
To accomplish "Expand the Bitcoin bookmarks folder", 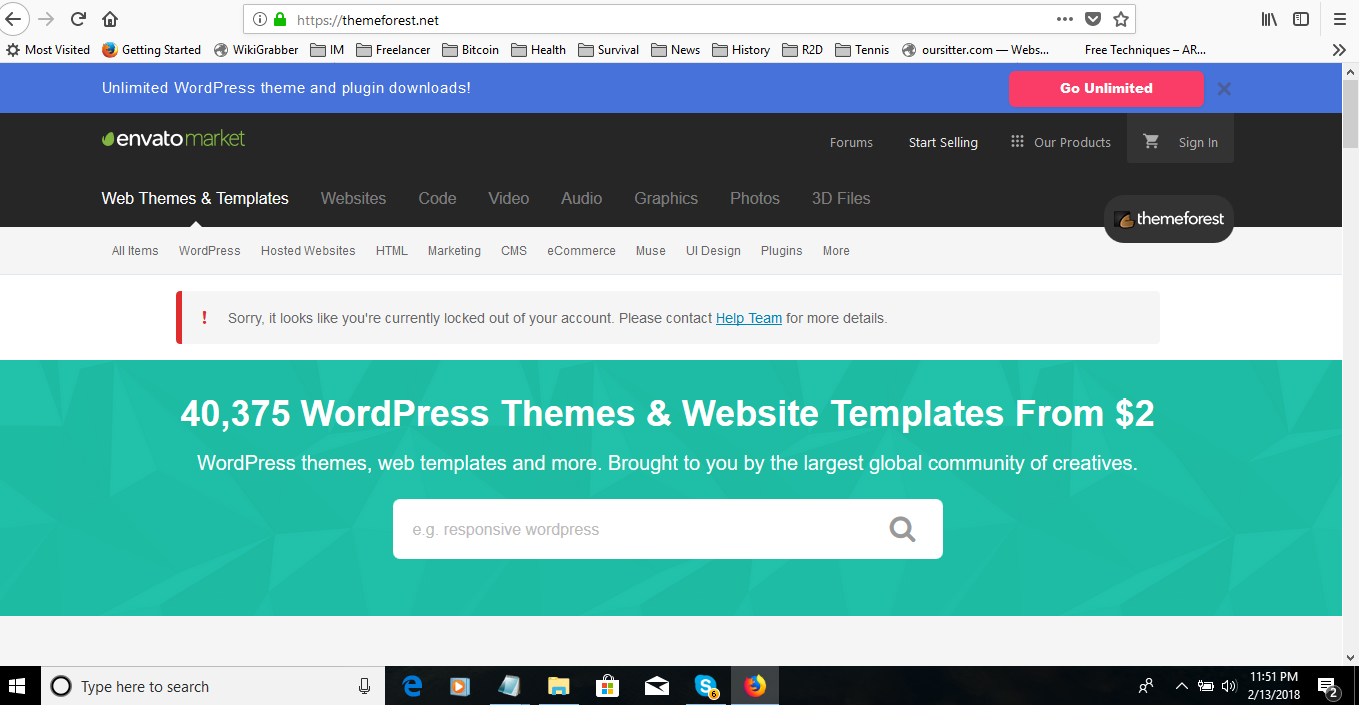I will pyautogui.click(x=470, y=49).
